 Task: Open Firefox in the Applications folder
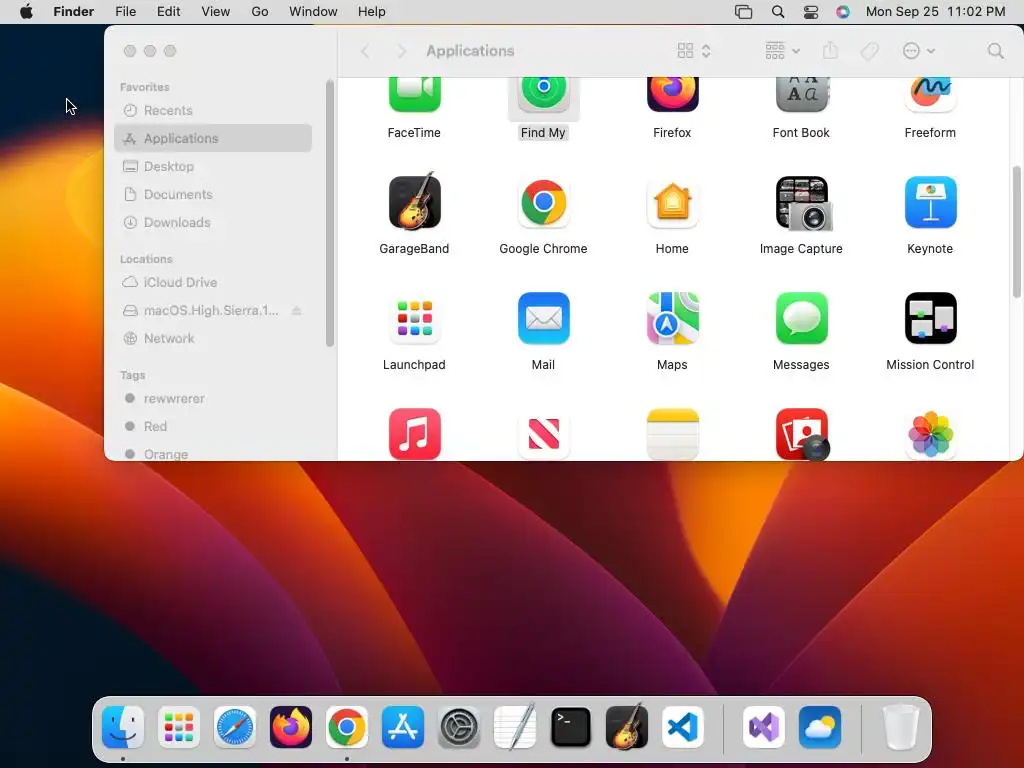[x=672, y=95]
